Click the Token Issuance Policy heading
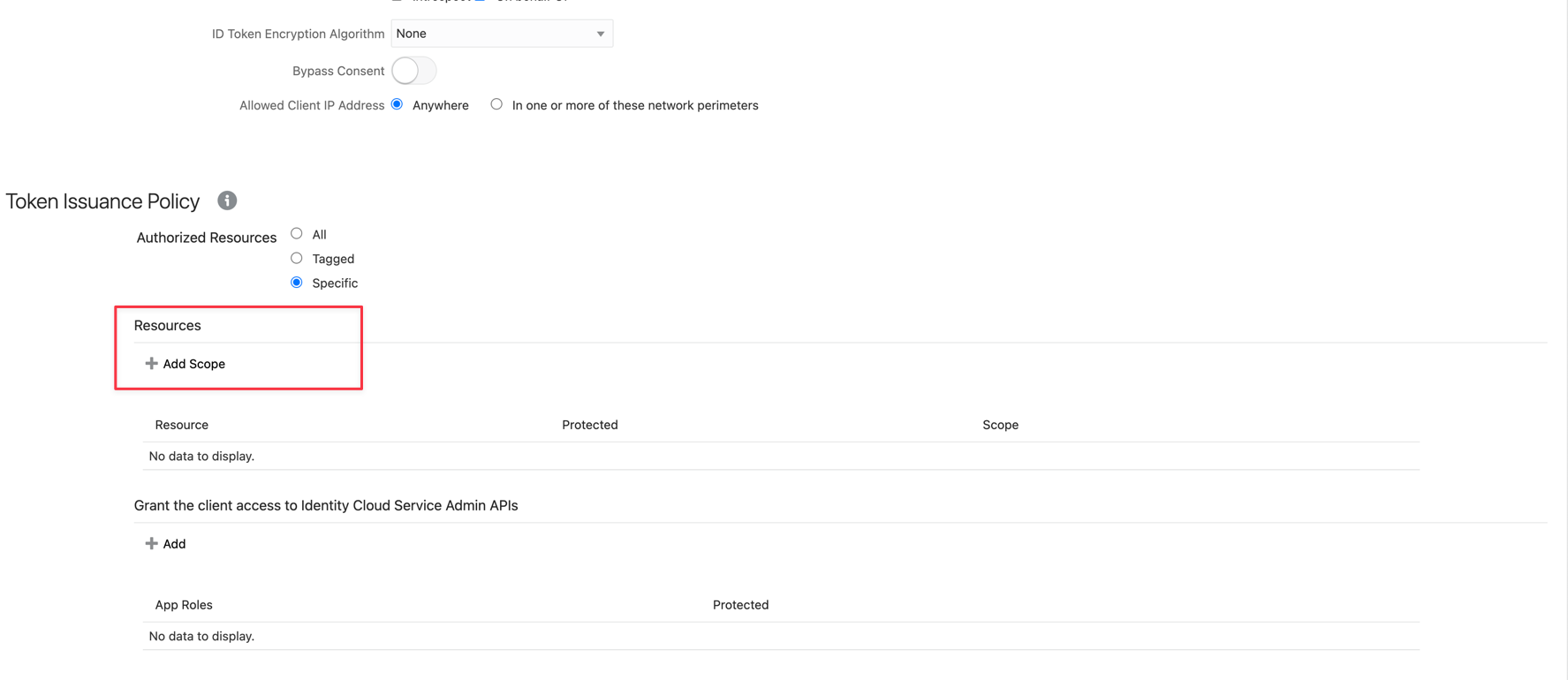 tap(102, 201)
